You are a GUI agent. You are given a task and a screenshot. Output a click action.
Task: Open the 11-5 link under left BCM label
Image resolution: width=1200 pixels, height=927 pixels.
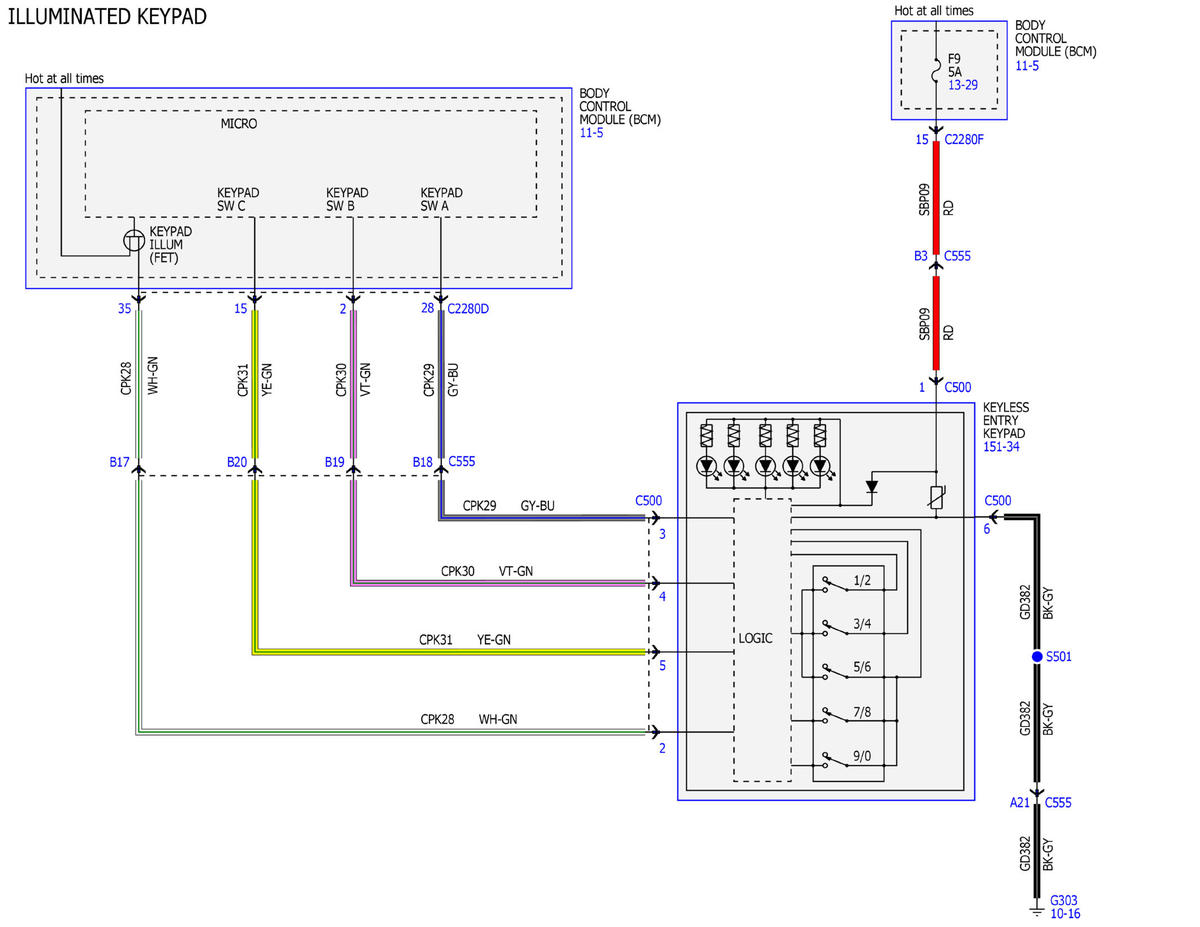click(x=591, y=133)
